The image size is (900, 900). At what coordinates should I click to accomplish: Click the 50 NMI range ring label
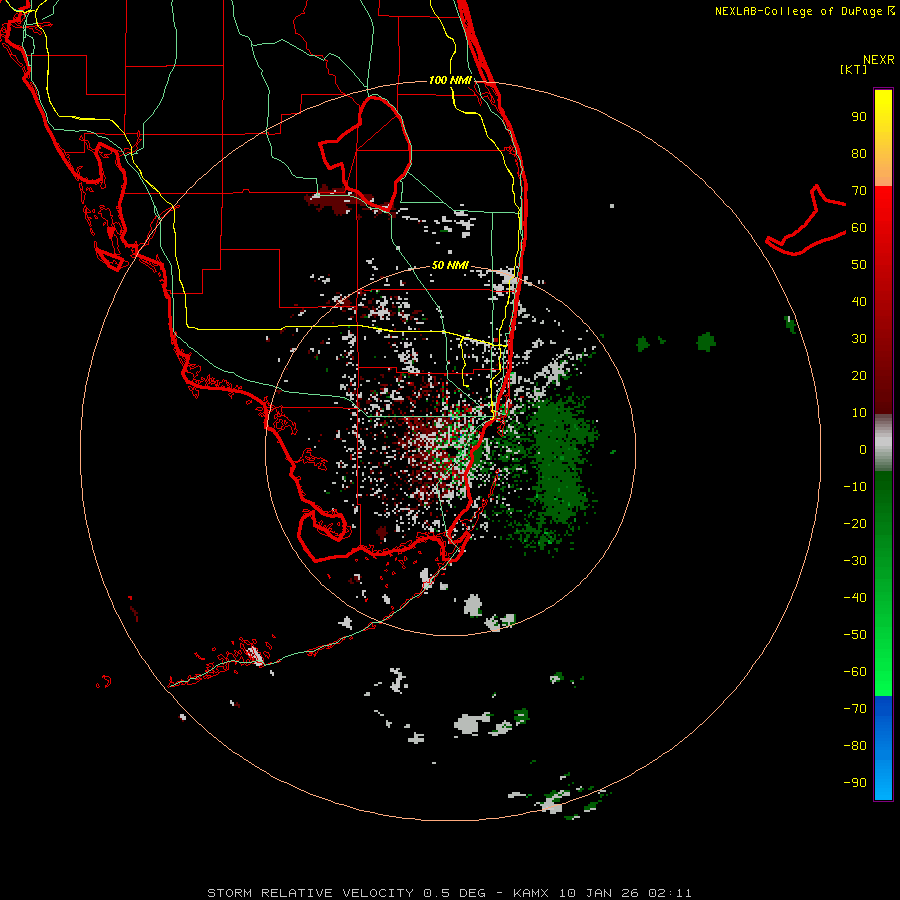pos(450,266)
